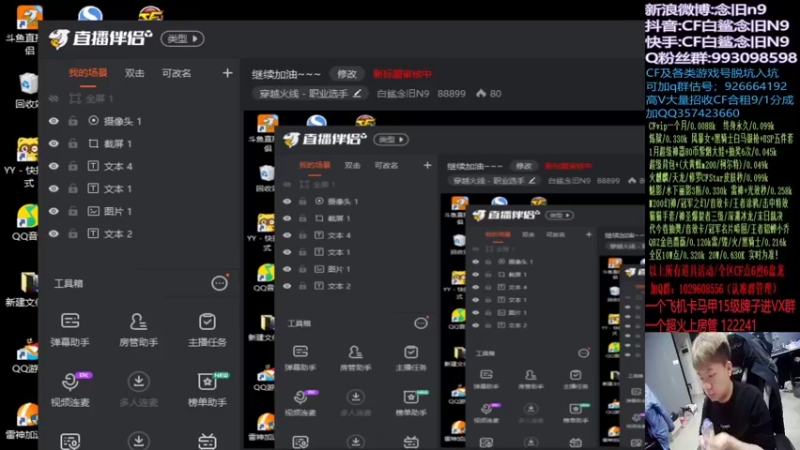Open the QQ音乐 desktop shortcut at far left
Screen dimensions: 800x450
26,222
